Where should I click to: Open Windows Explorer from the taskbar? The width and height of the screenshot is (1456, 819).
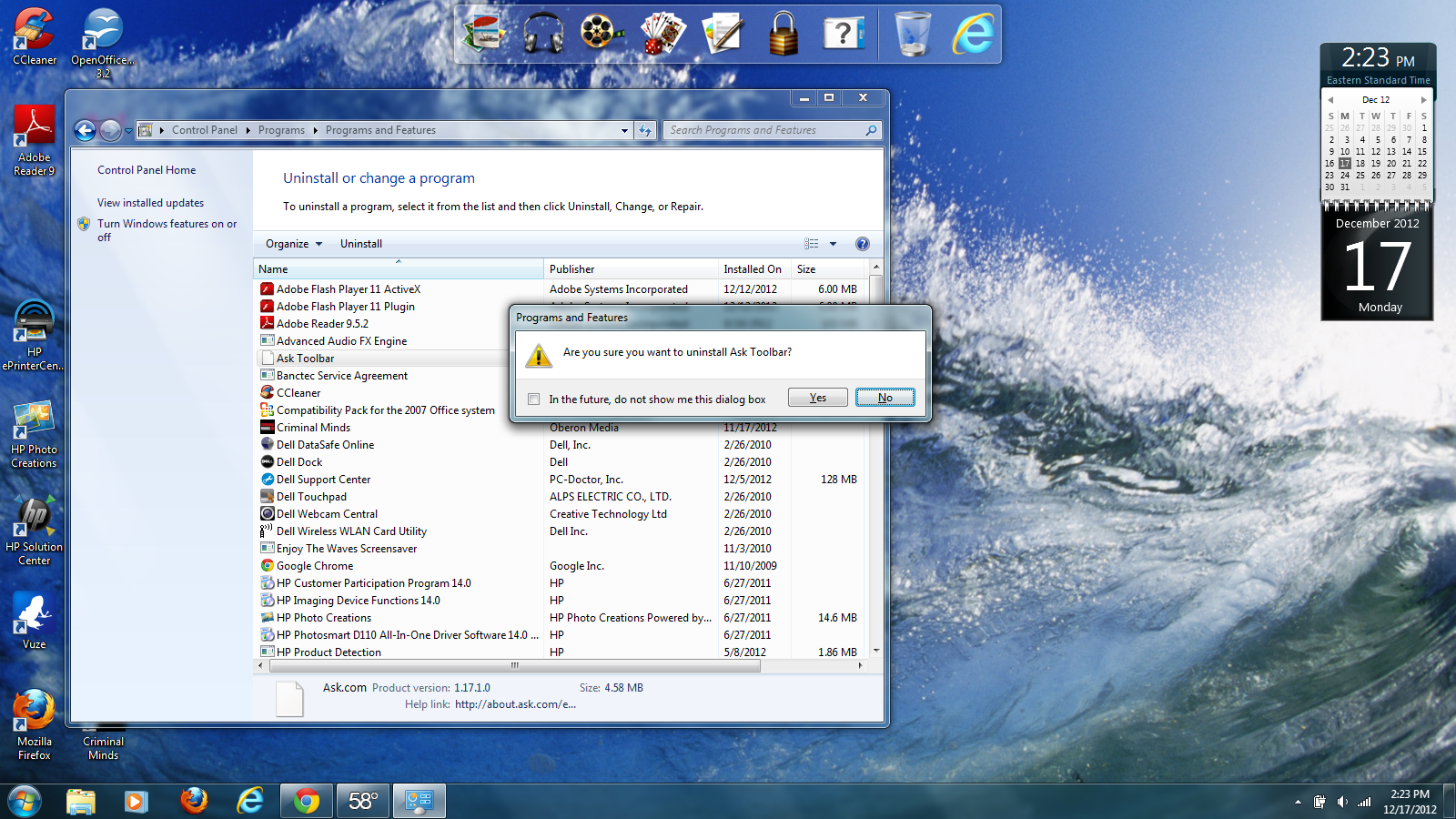81,801
